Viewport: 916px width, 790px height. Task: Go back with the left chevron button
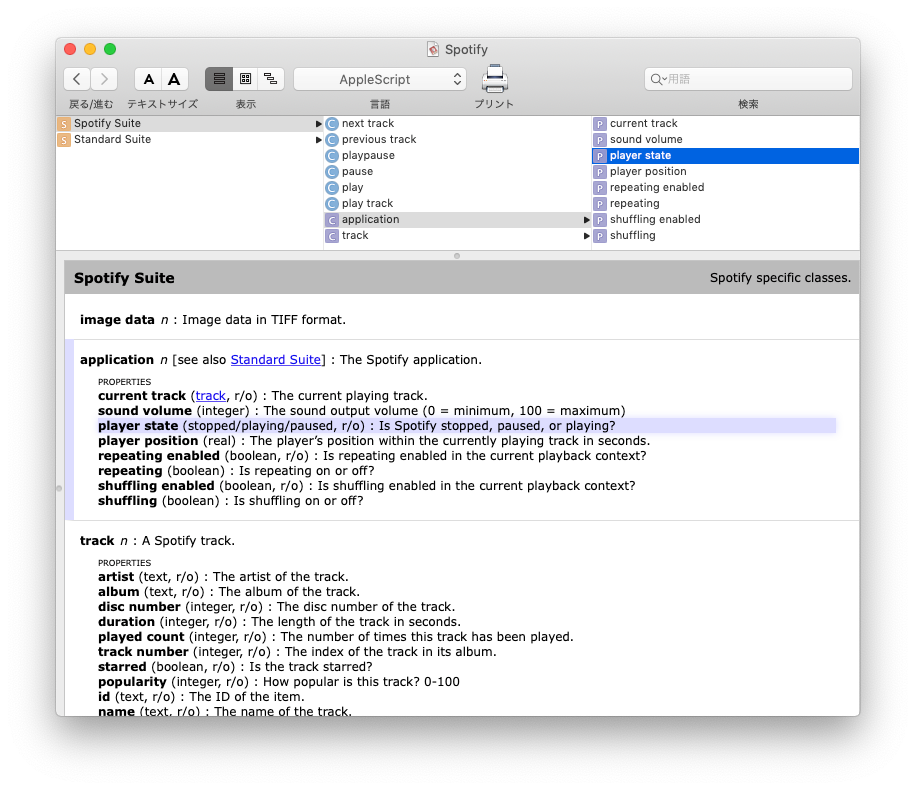77,79
